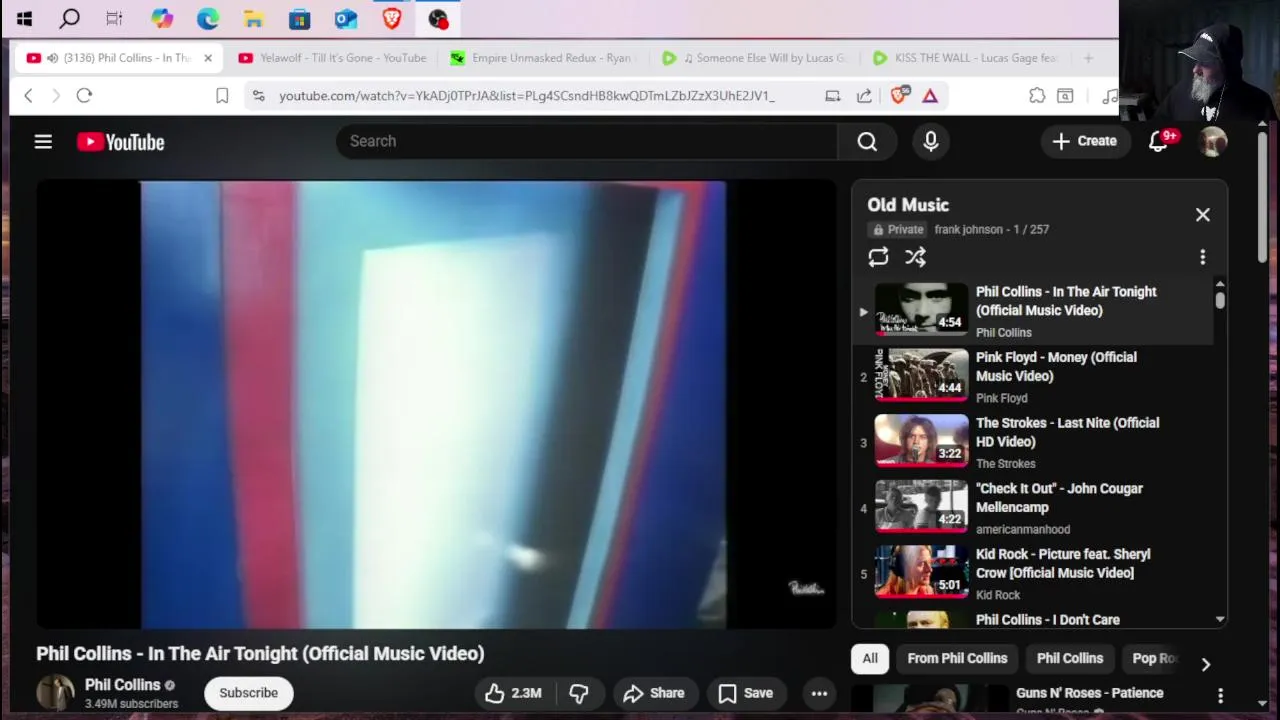Open Windows Start menu
Viewport: 1280px width, 720px height.
[x=24, y=18]
